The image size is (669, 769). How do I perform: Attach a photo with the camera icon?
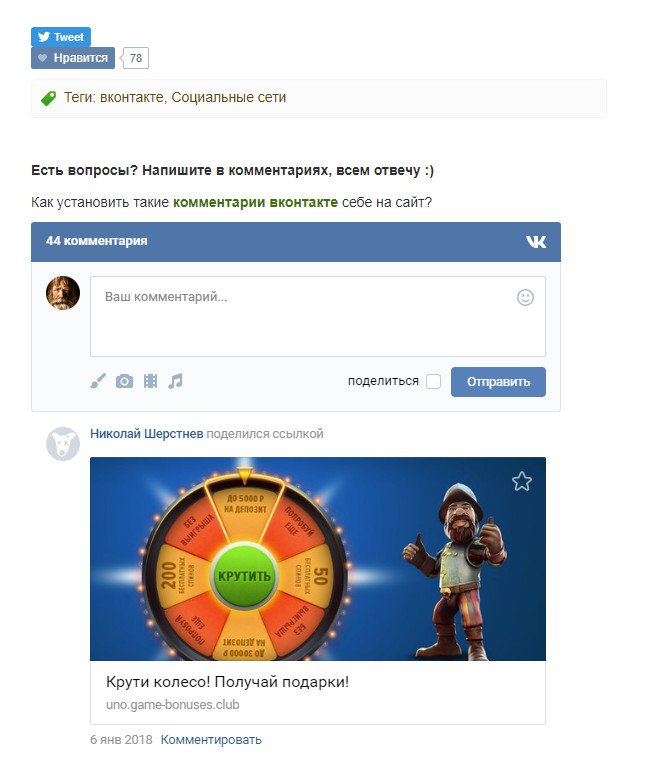125,381
